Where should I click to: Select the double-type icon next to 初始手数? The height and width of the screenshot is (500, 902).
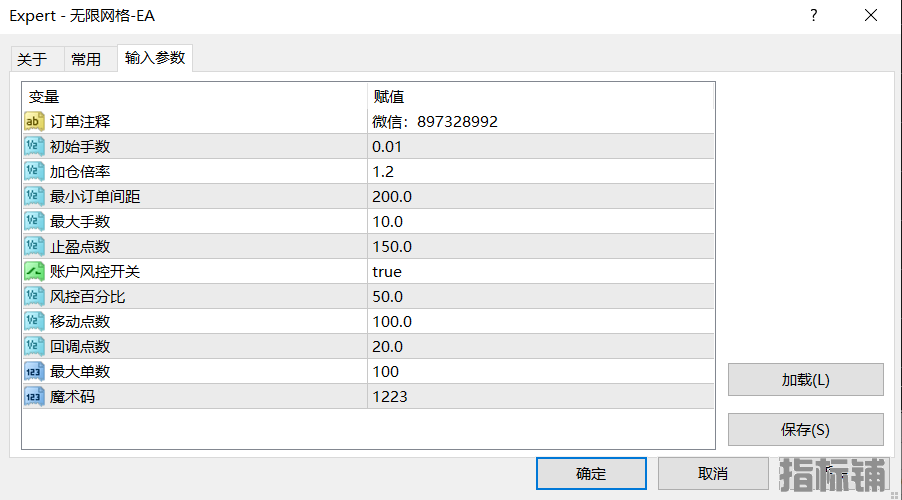[x=34, y=146]
